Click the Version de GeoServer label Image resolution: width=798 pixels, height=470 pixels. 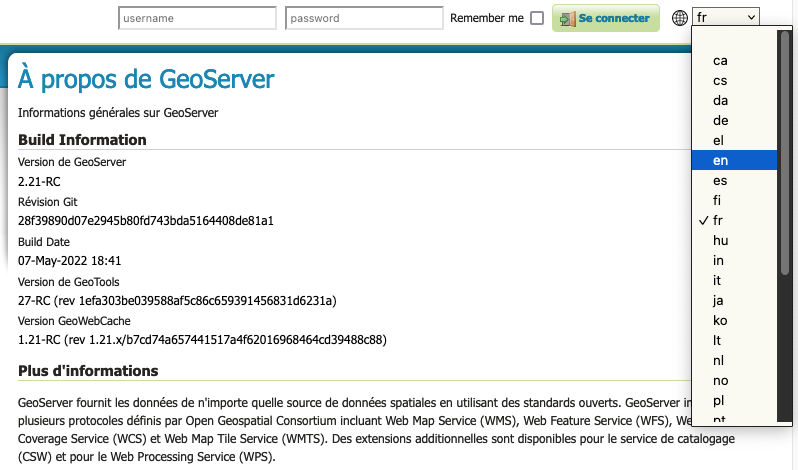[x=72, y=162]
